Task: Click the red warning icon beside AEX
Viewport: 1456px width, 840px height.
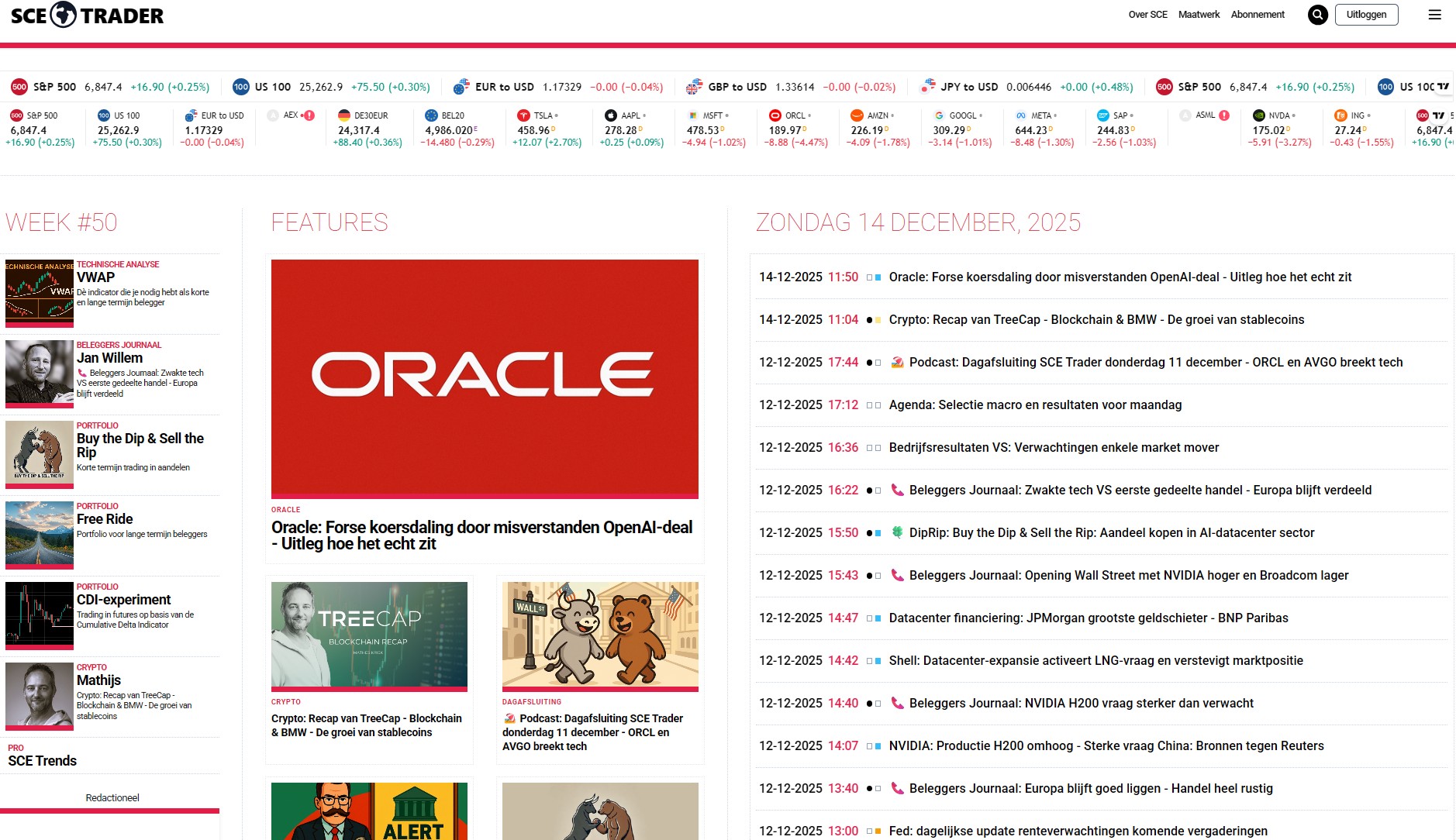Action: 309,115
